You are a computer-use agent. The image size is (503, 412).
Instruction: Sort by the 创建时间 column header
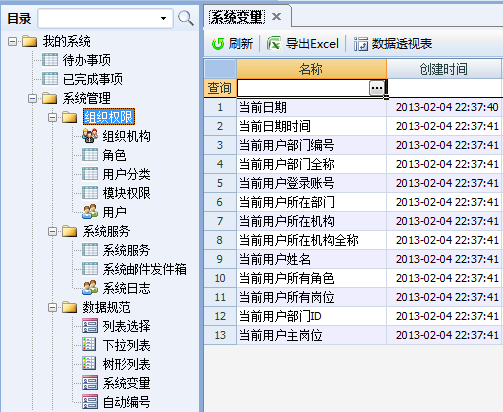click(444, 69)
